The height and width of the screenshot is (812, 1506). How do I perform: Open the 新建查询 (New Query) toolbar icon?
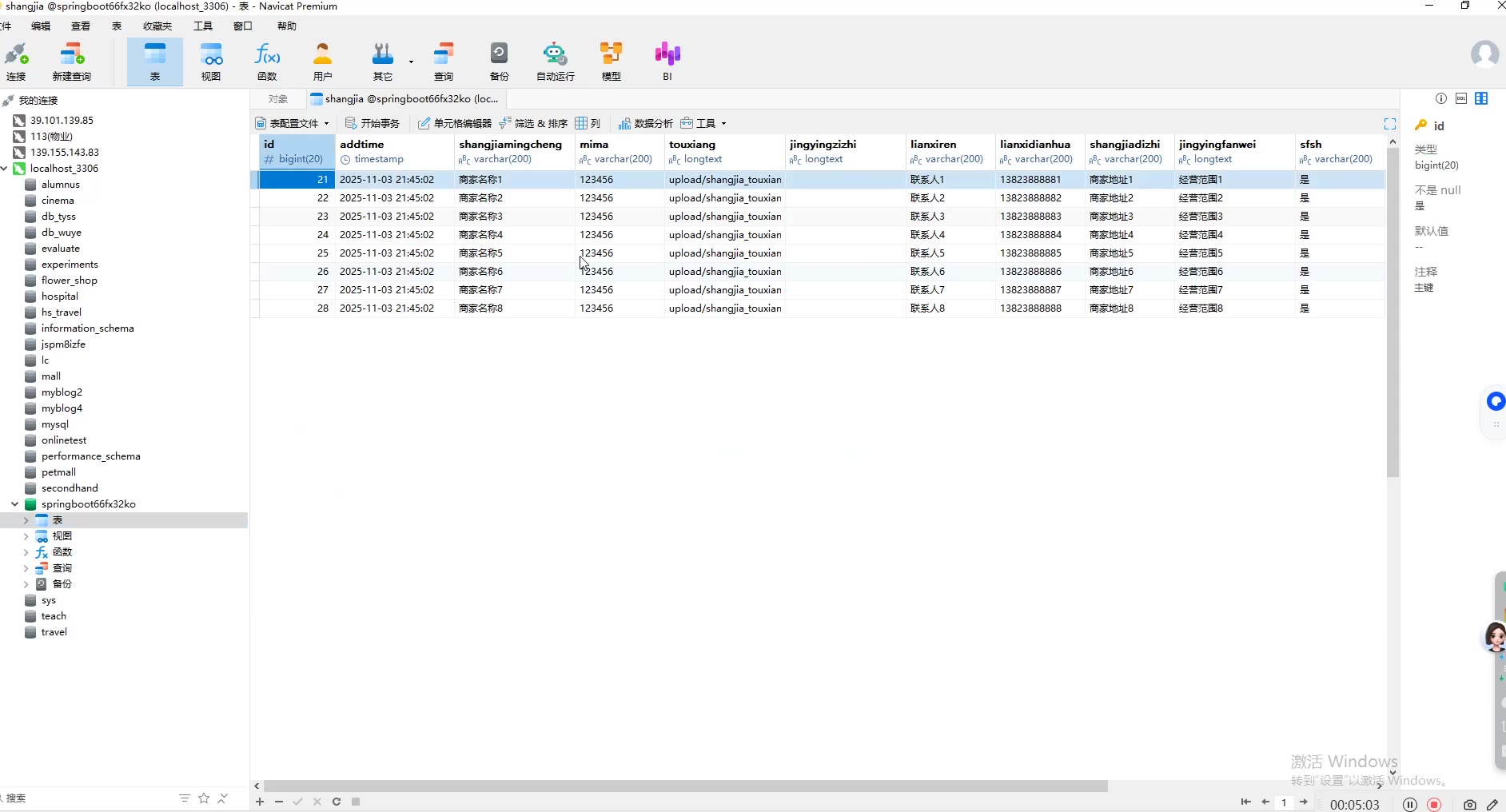click(x=71, y=62)
